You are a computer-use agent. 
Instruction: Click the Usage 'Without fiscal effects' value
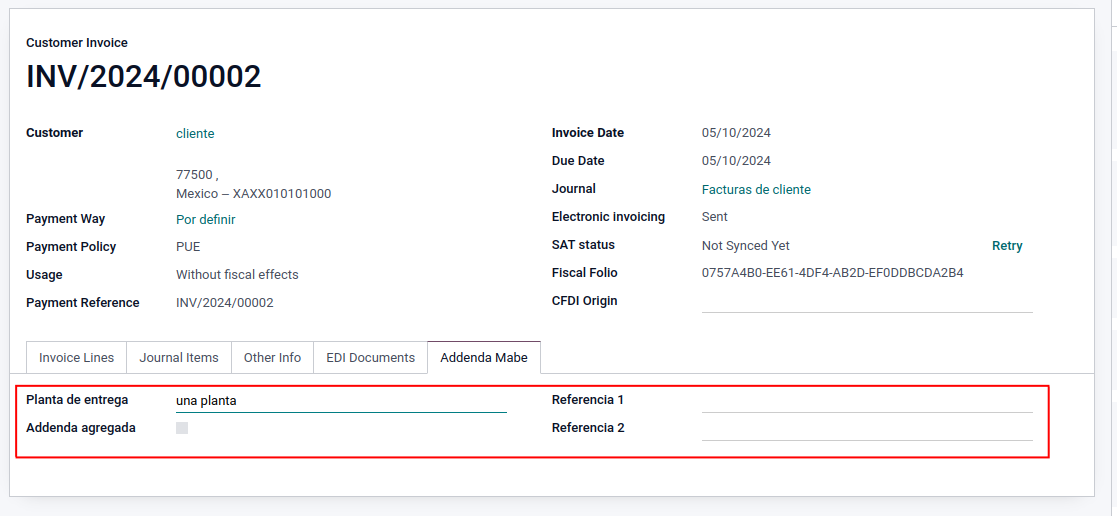(x=237, y=275)
